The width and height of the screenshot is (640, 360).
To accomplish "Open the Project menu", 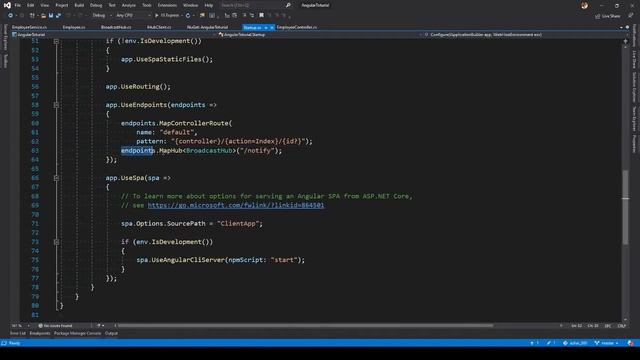I will (62, 5).
